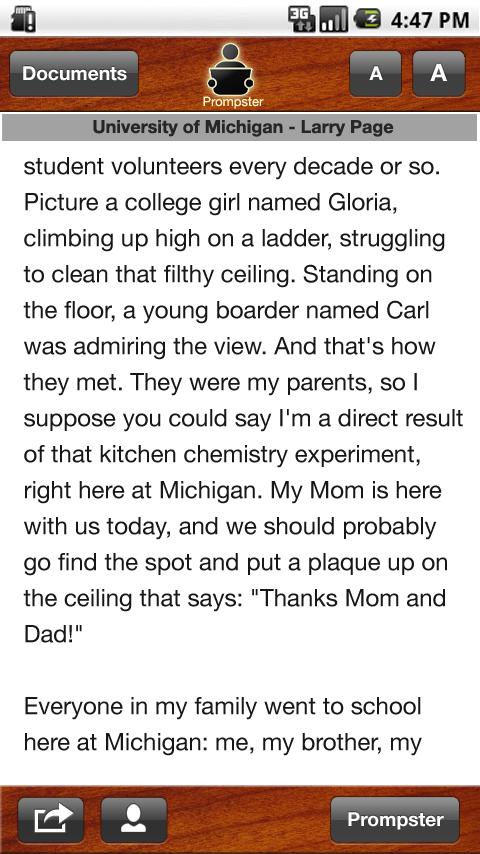
Task: Tap the 4:47 PM clock
Action: pos(430,20)
